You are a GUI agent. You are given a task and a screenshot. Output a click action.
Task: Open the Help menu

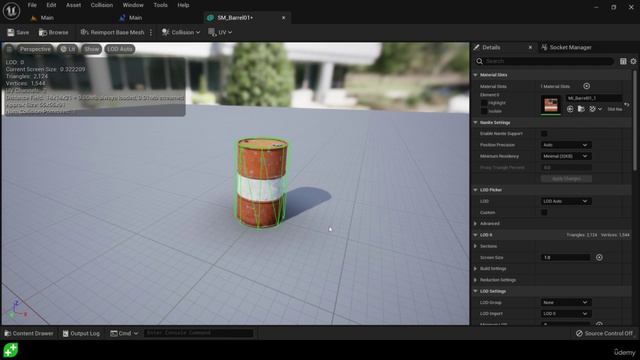point(183,5)
